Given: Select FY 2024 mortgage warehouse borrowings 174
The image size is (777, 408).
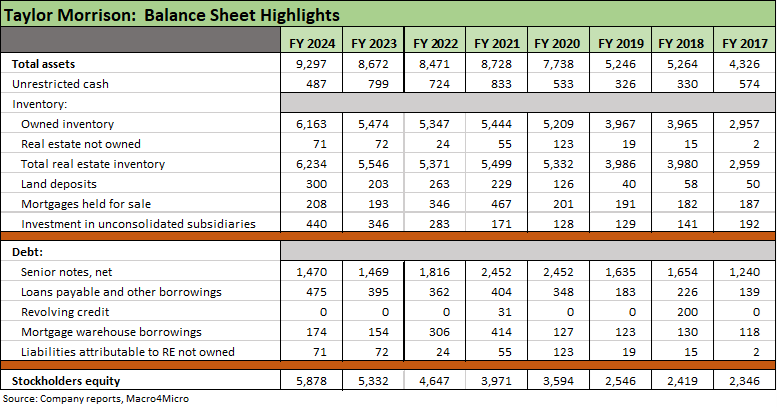Looking at the screenshot, I should [316, 332].
